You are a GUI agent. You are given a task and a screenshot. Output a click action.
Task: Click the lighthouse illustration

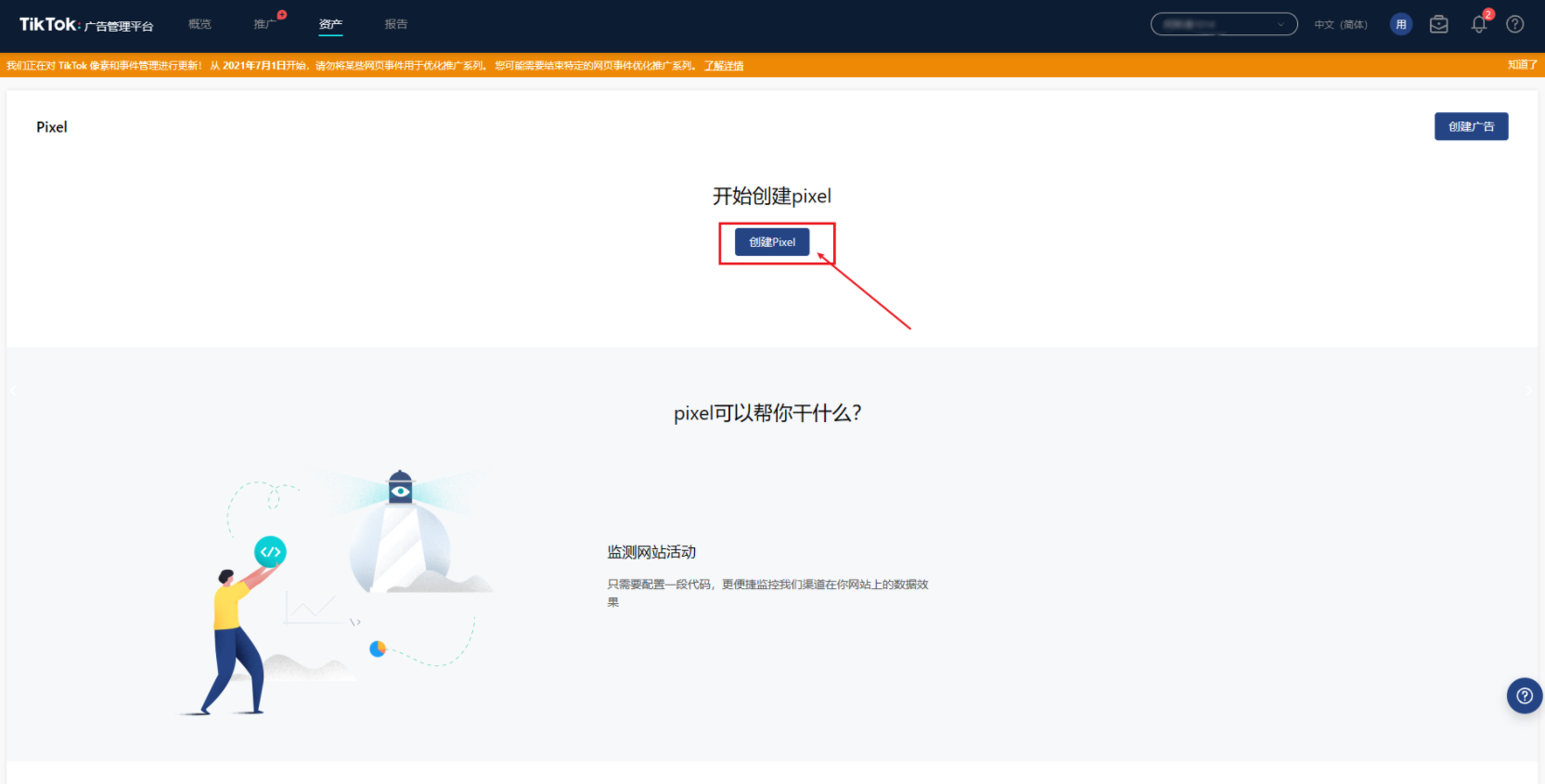(401, 533)
